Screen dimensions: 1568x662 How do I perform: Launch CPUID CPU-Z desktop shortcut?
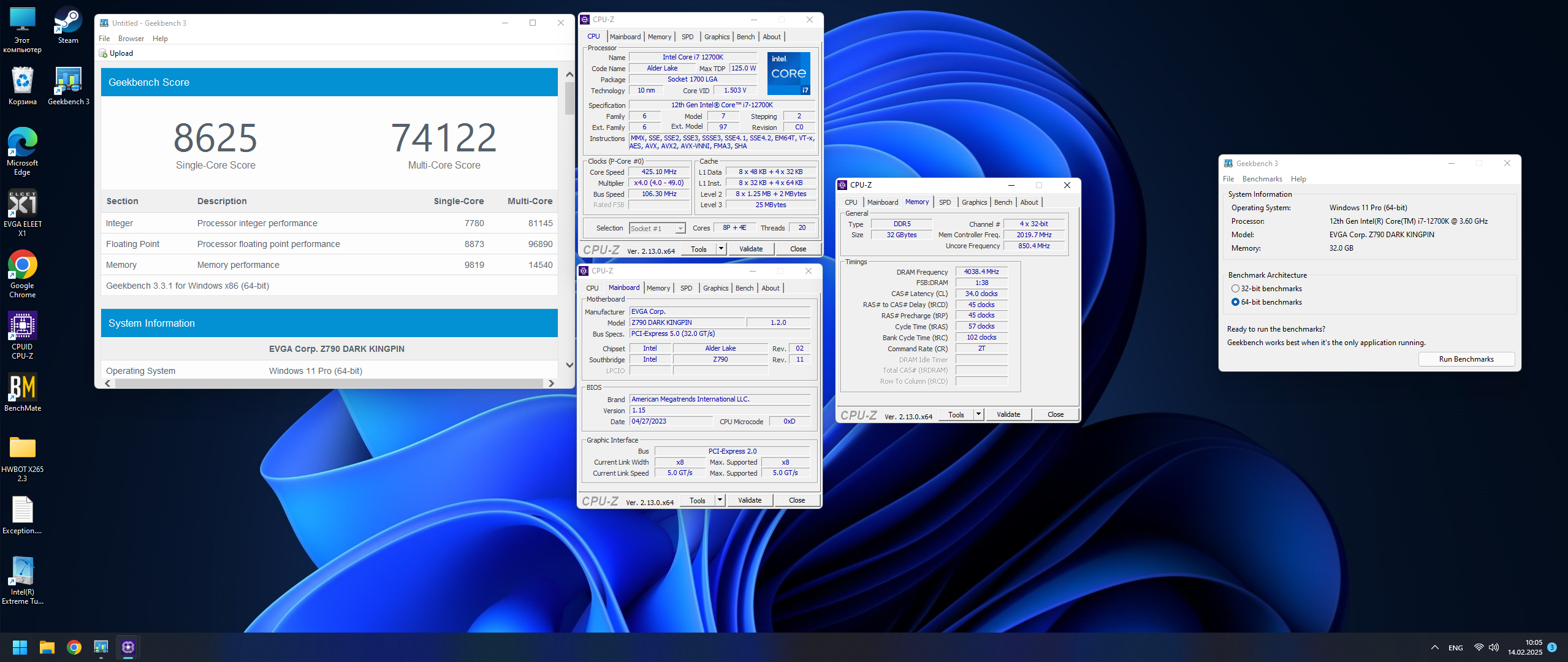[x=23, y=335]
